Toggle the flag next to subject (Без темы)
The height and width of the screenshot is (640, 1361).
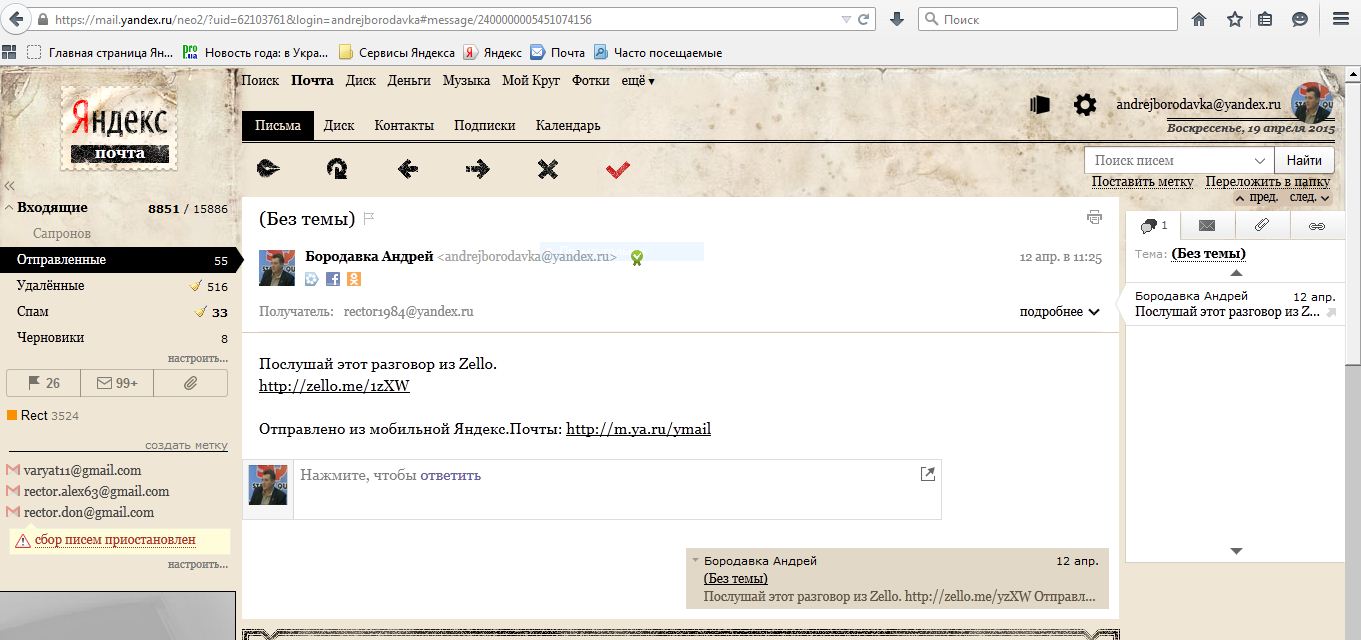coord(368,218)
